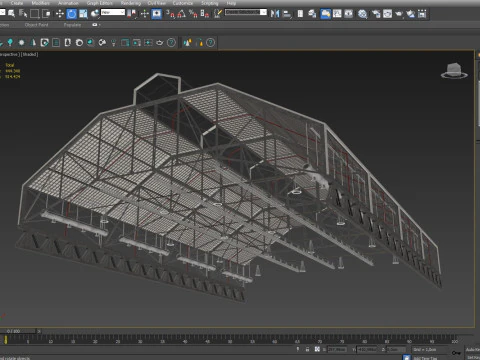480x360 pixels.
Task: Open the Named Selection Sets dropdown
Action: point(246,12)
